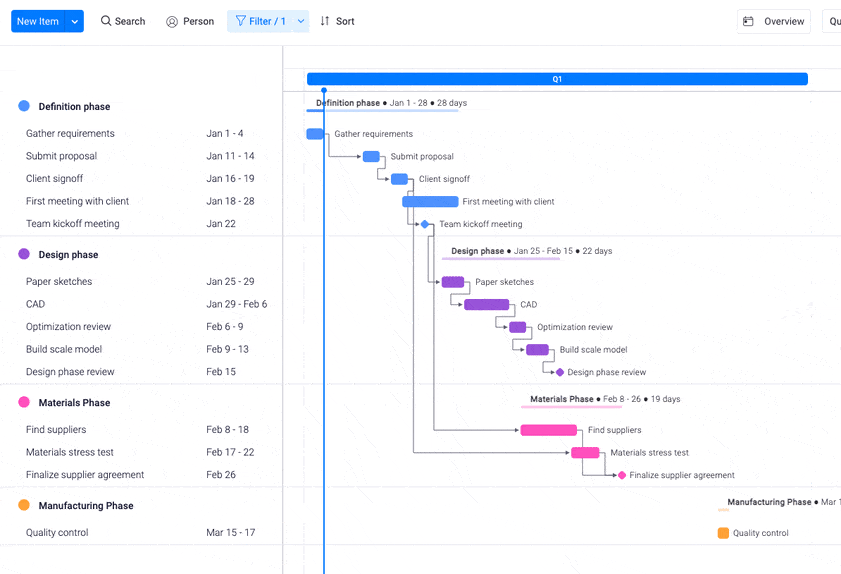Click the Search magnifier icon
This screenshot has height=574, width=841.
click(106, 21)
